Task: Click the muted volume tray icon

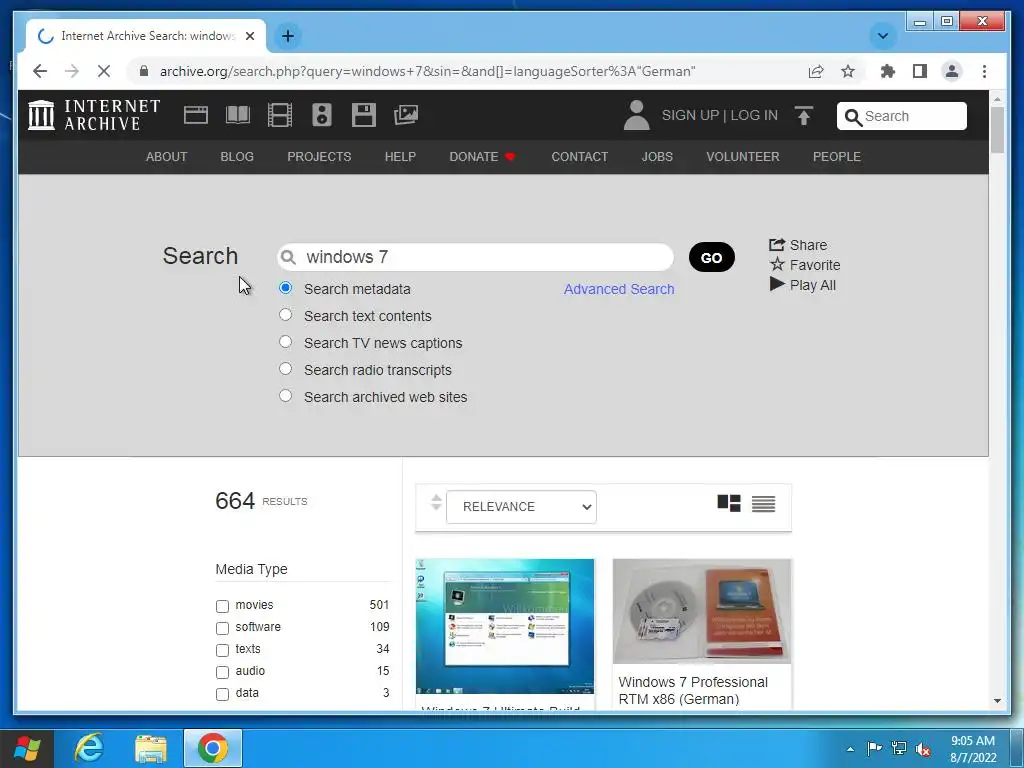Action: (923, 748)
